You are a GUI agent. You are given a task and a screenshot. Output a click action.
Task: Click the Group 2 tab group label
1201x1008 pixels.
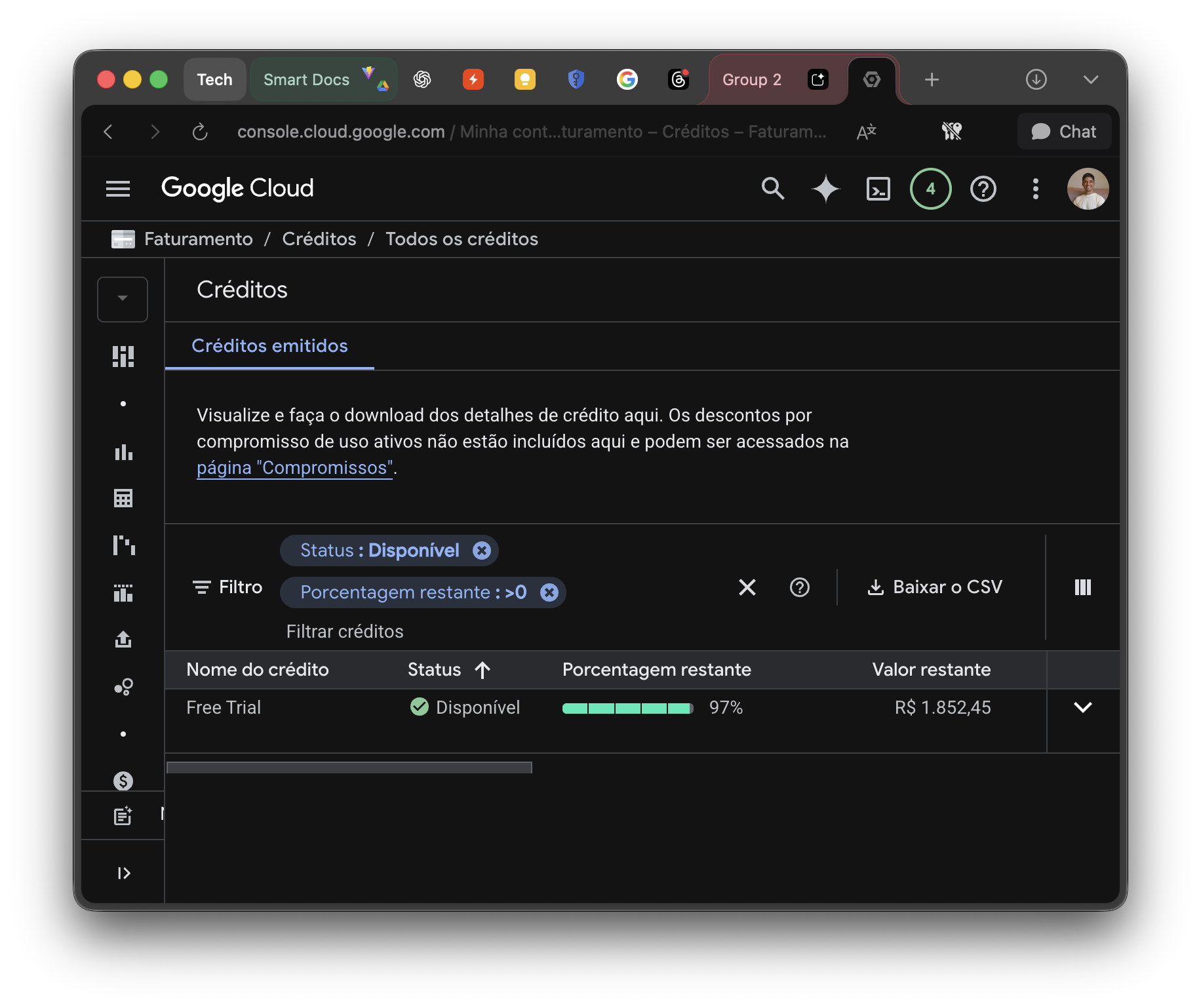pos(752,79)
